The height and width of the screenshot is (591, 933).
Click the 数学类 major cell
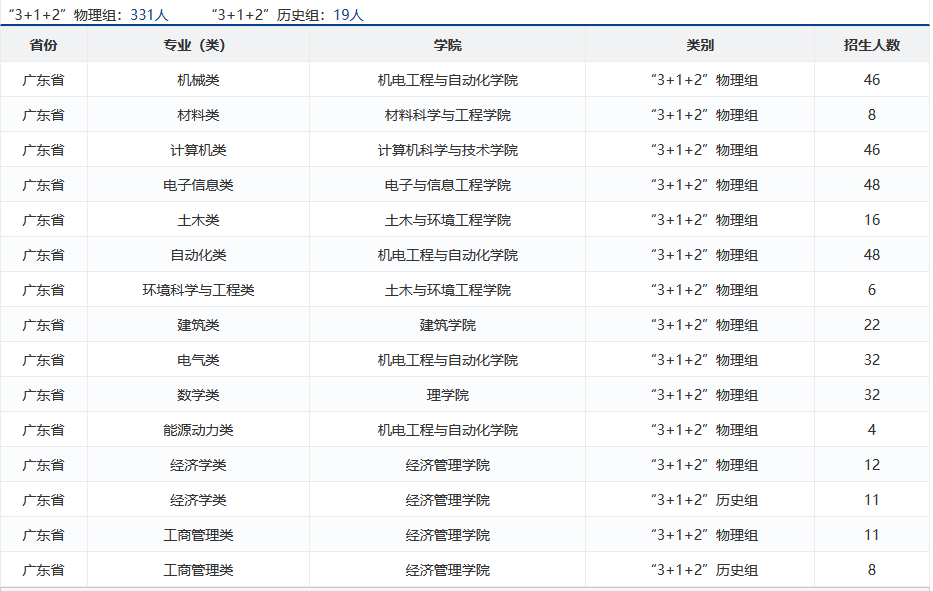point(198,395)
